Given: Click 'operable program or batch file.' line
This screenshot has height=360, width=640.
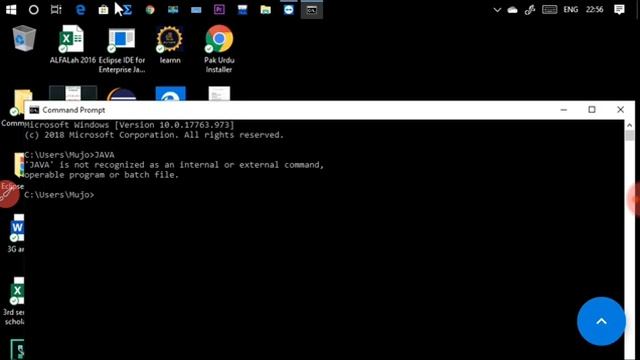Looking at the screenshot, I should 101,175.
